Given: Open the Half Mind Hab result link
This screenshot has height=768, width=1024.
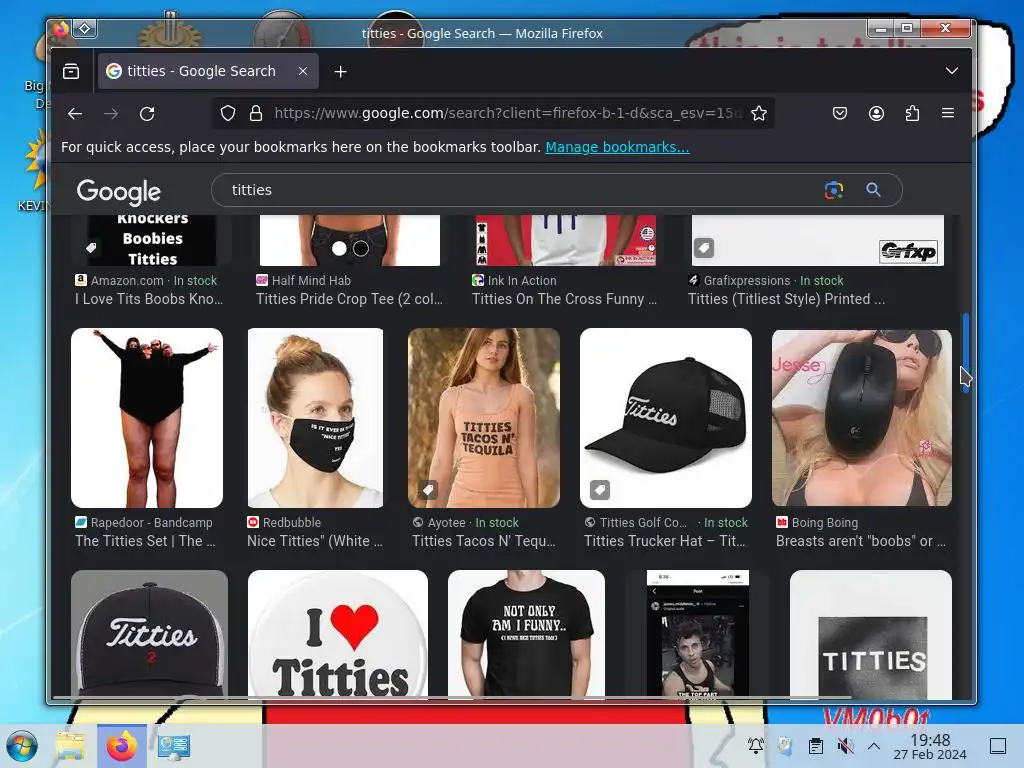Looking at the screenshot, I should pyautogui.click(x=349, y=299).
